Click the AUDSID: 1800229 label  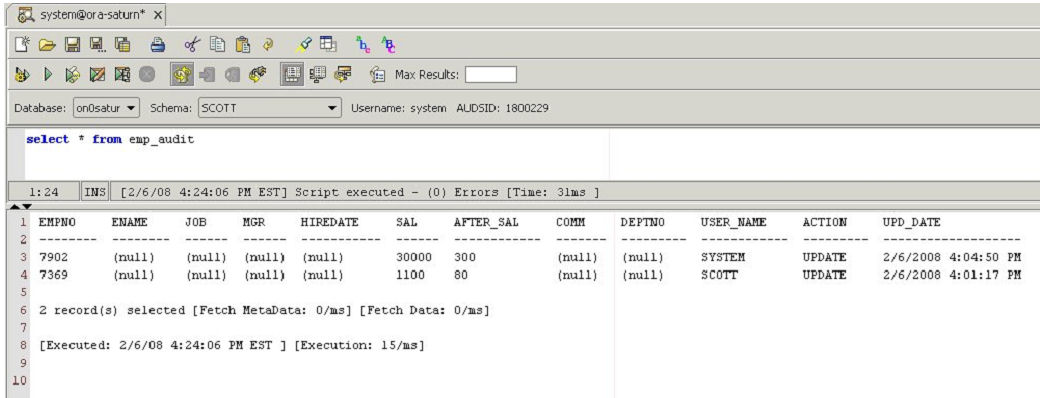[502, 108]
